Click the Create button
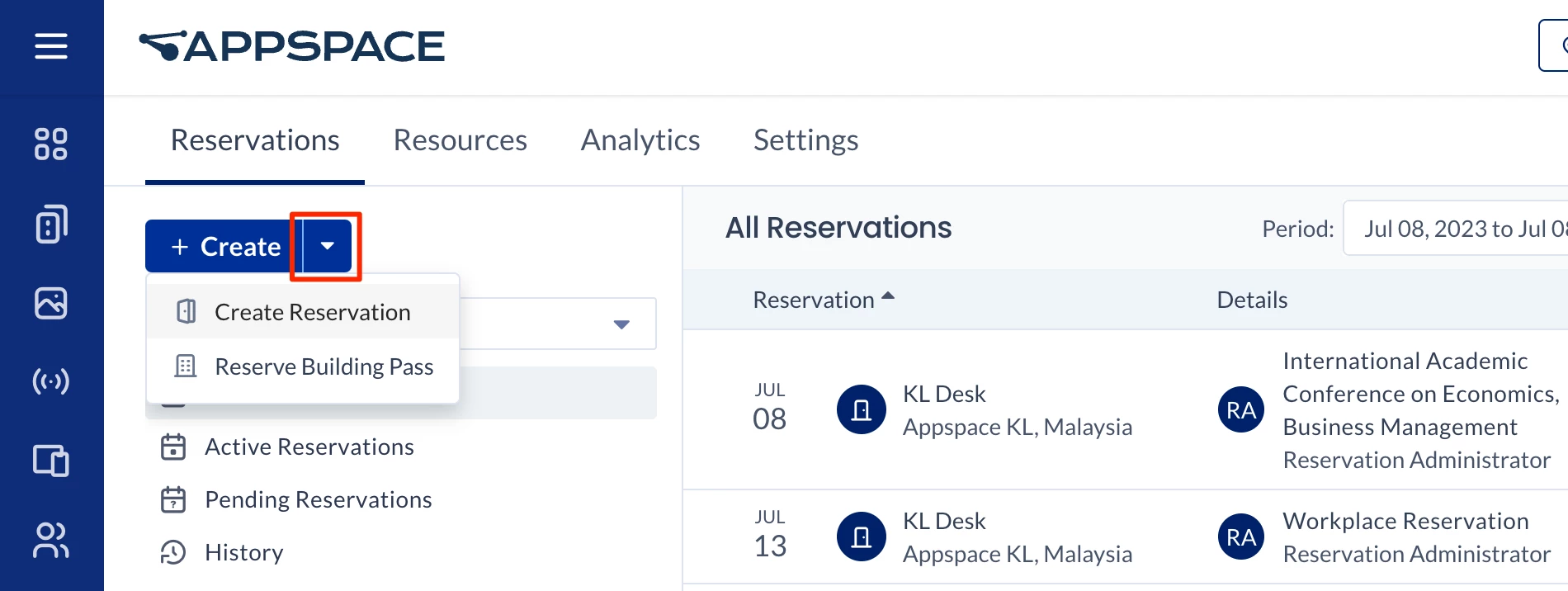The width and height of the screenshot is (1568, 591). [x=223, y=246]
